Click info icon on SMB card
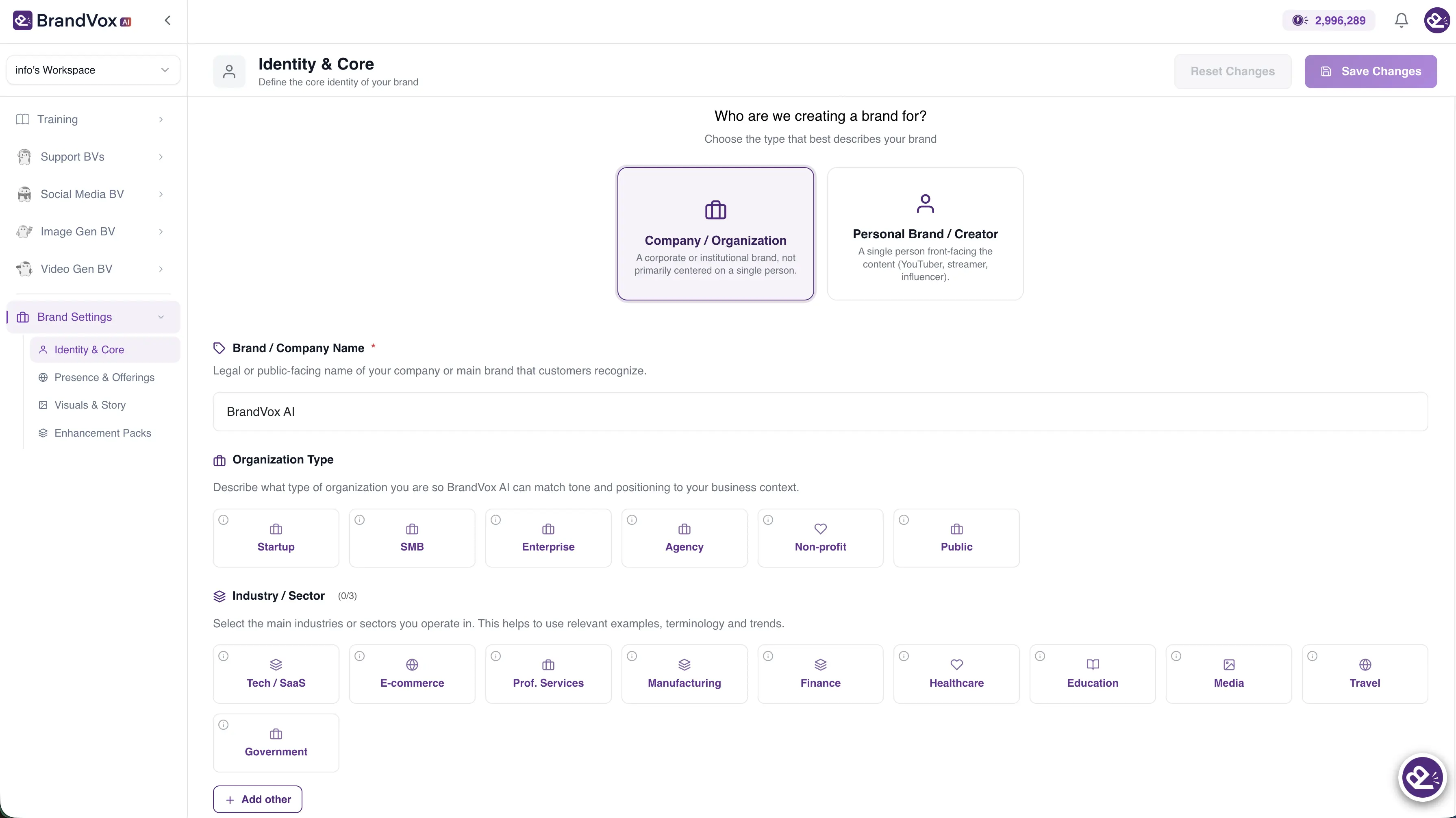Image resolution: width=1456 pixels, height=818 pixels. coord(359,520)
